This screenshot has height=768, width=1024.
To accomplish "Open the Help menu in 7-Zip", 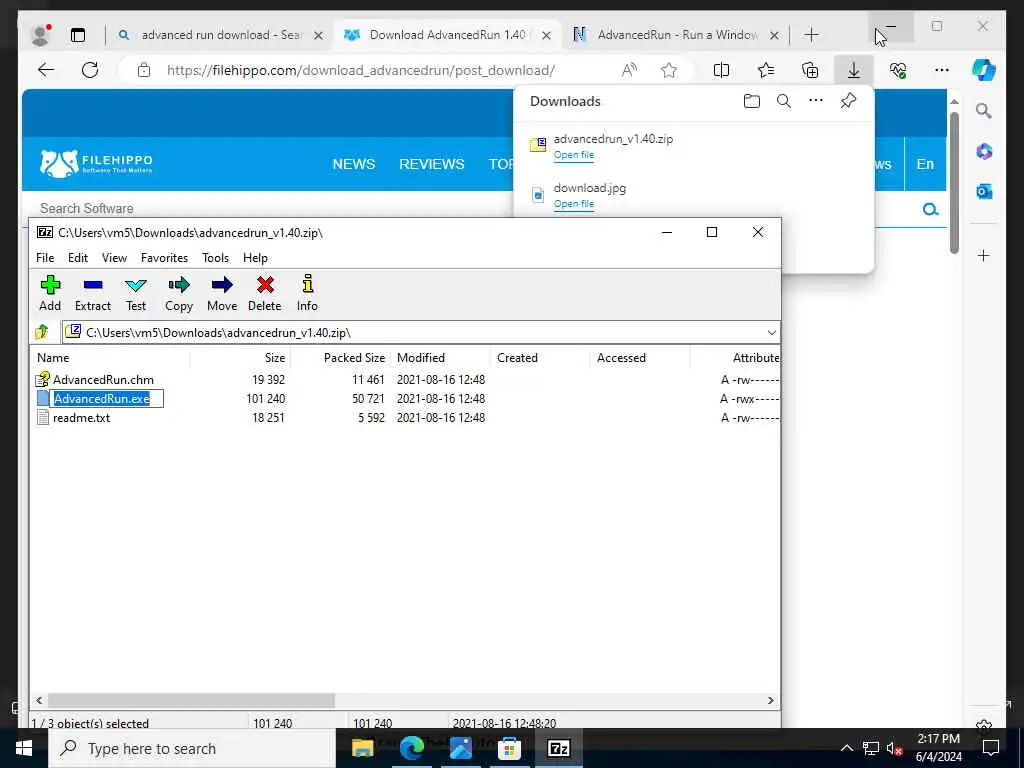I will coord(255,258).
